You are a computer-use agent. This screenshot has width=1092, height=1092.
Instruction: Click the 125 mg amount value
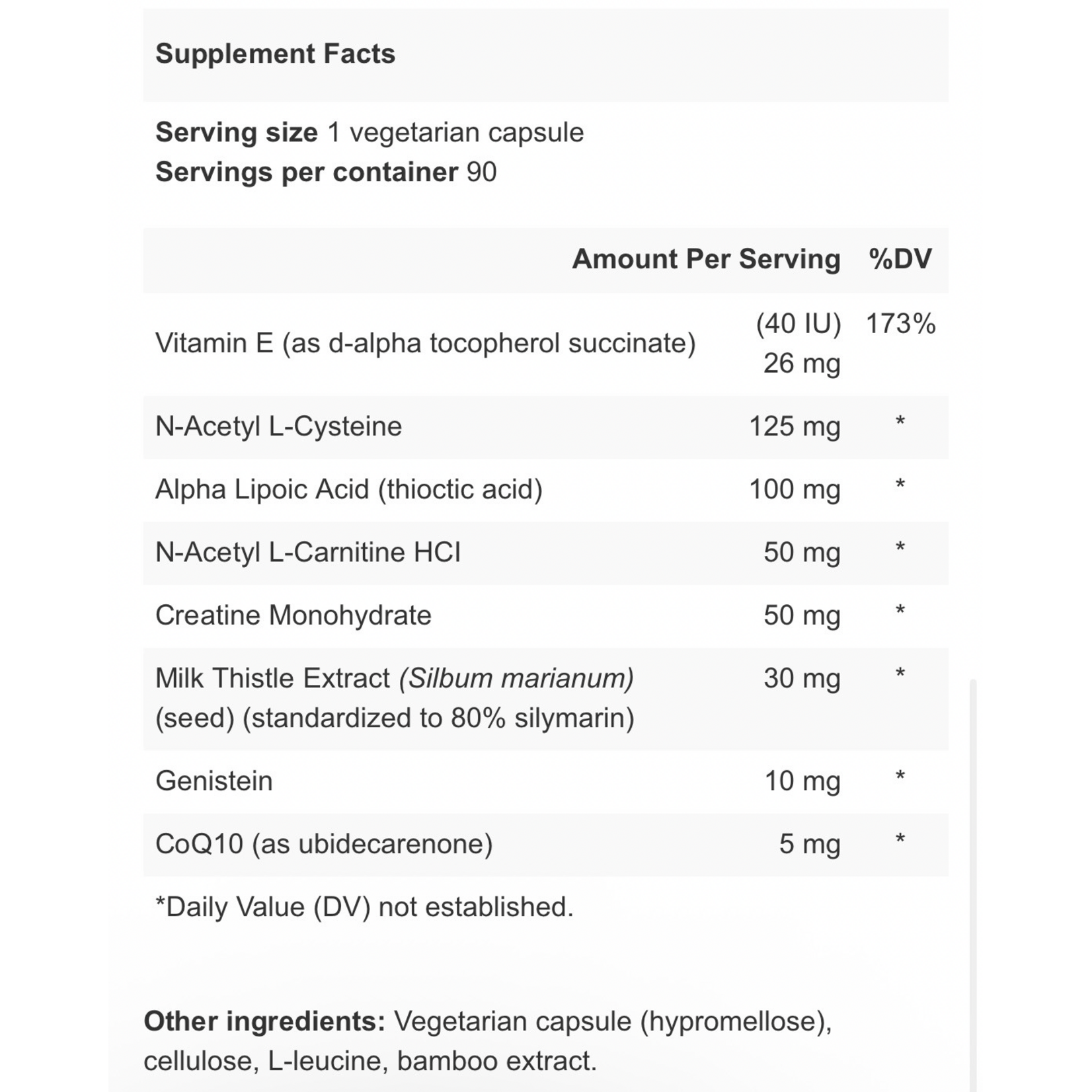coord(795,426)
